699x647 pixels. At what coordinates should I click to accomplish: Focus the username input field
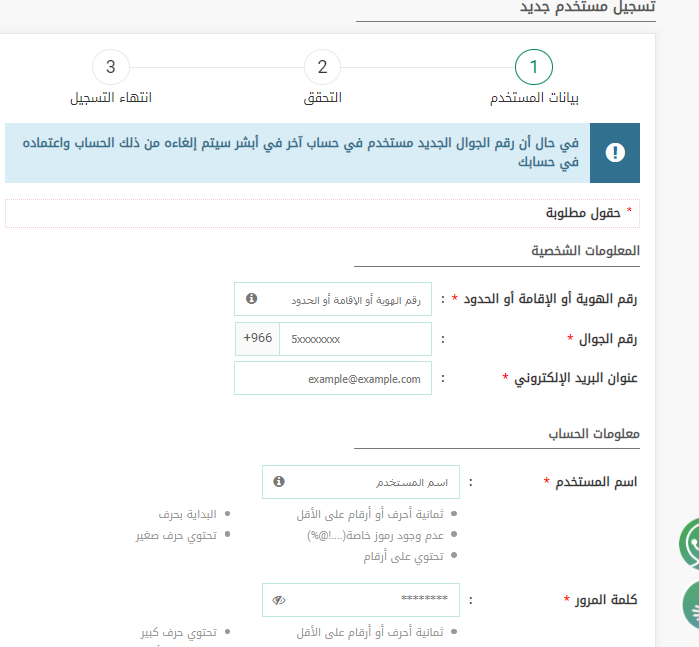coord(361,482)
